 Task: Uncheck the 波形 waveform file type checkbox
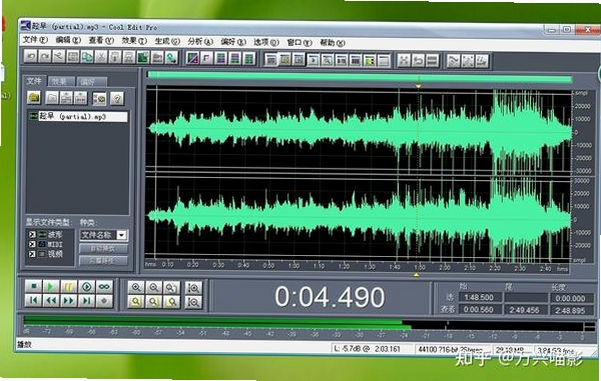(x=32, y=234)
